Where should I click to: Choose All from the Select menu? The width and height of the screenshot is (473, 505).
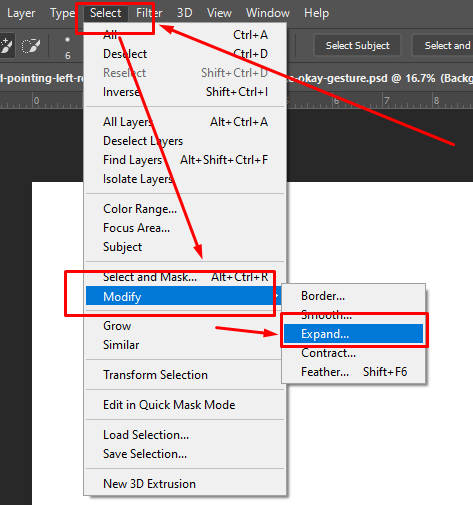tap(185, 35)
